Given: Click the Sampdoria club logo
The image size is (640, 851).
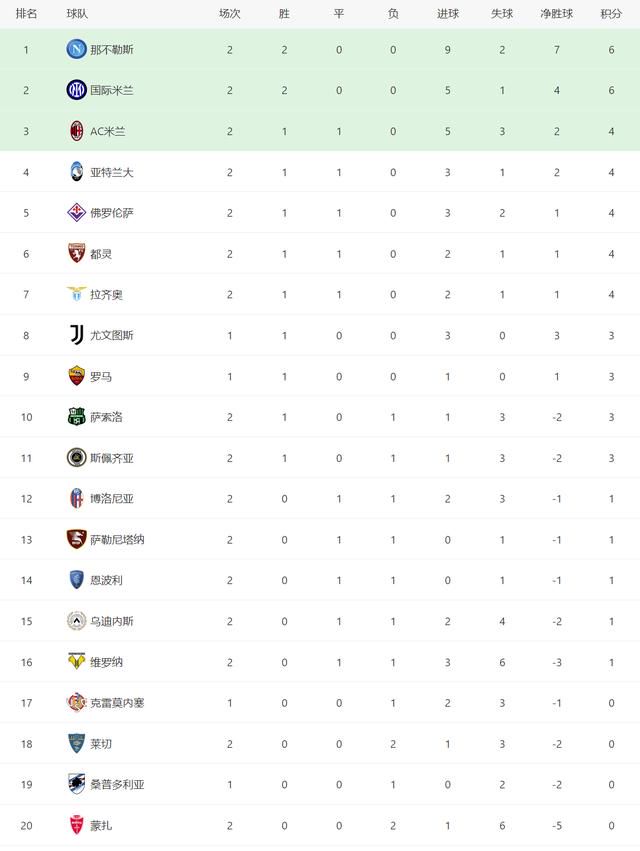Looking at the screenshot, I should (77, 784).
